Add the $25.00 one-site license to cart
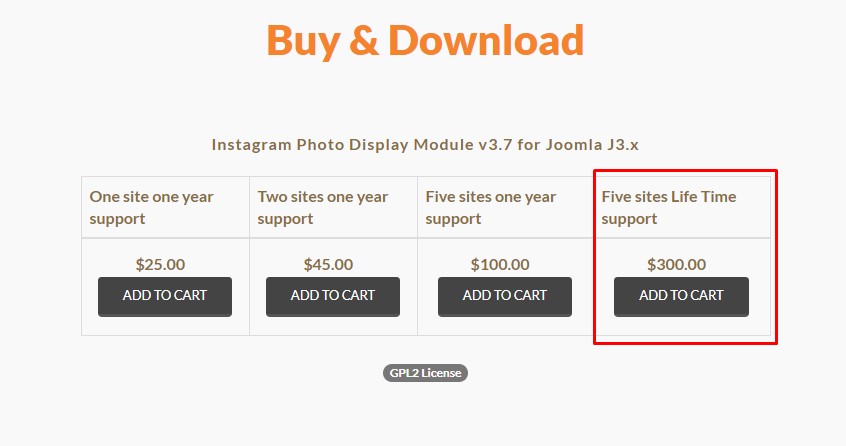This screenshot has height=446, width=846. [x=165, y=297]
